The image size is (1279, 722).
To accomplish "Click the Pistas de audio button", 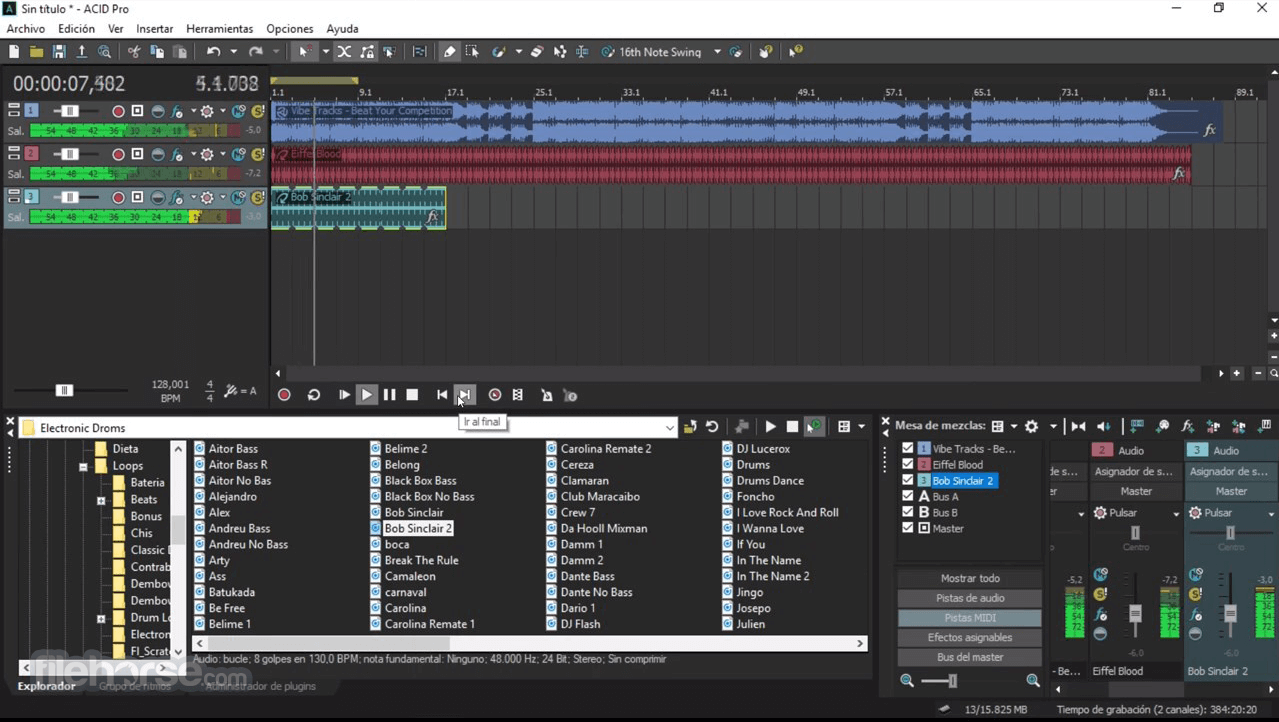I will click(x=970, y=598).
